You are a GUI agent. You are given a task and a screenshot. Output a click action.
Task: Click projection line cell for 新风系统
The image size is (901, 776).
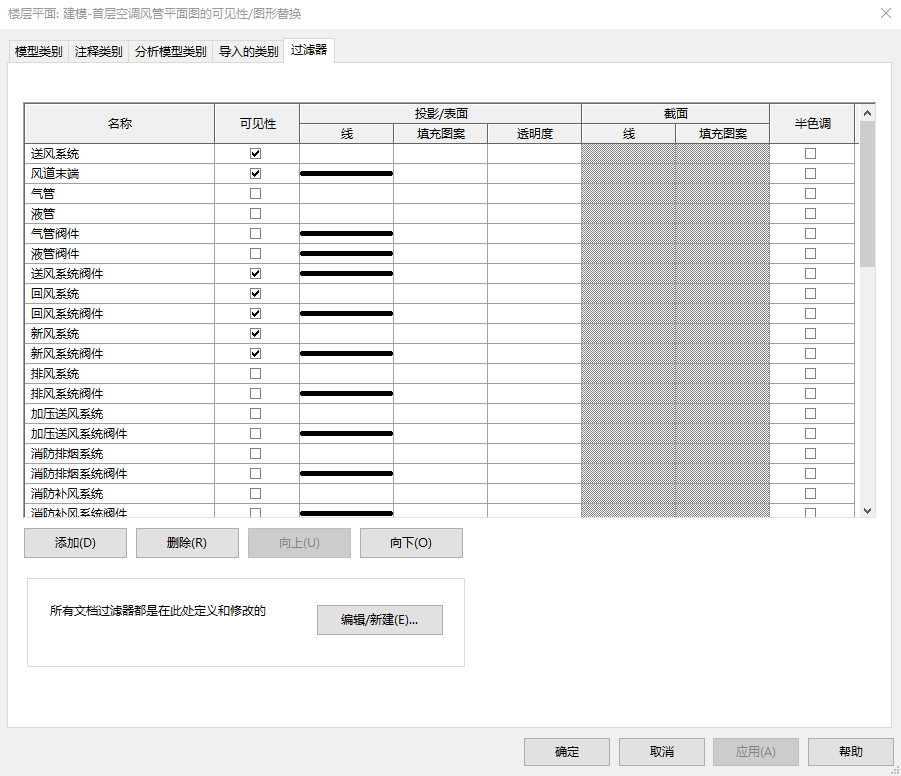tap(346, 333)
